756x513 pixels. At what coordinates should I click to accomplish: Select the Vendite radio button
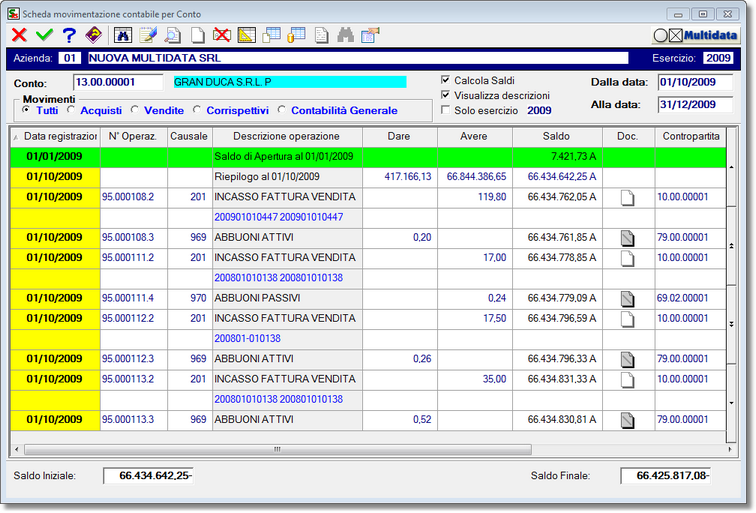click(135, 110)
